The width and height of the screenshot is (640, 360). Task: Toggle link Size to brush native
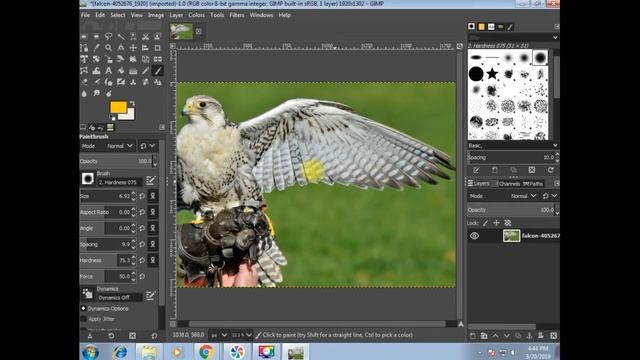point(153,196)
